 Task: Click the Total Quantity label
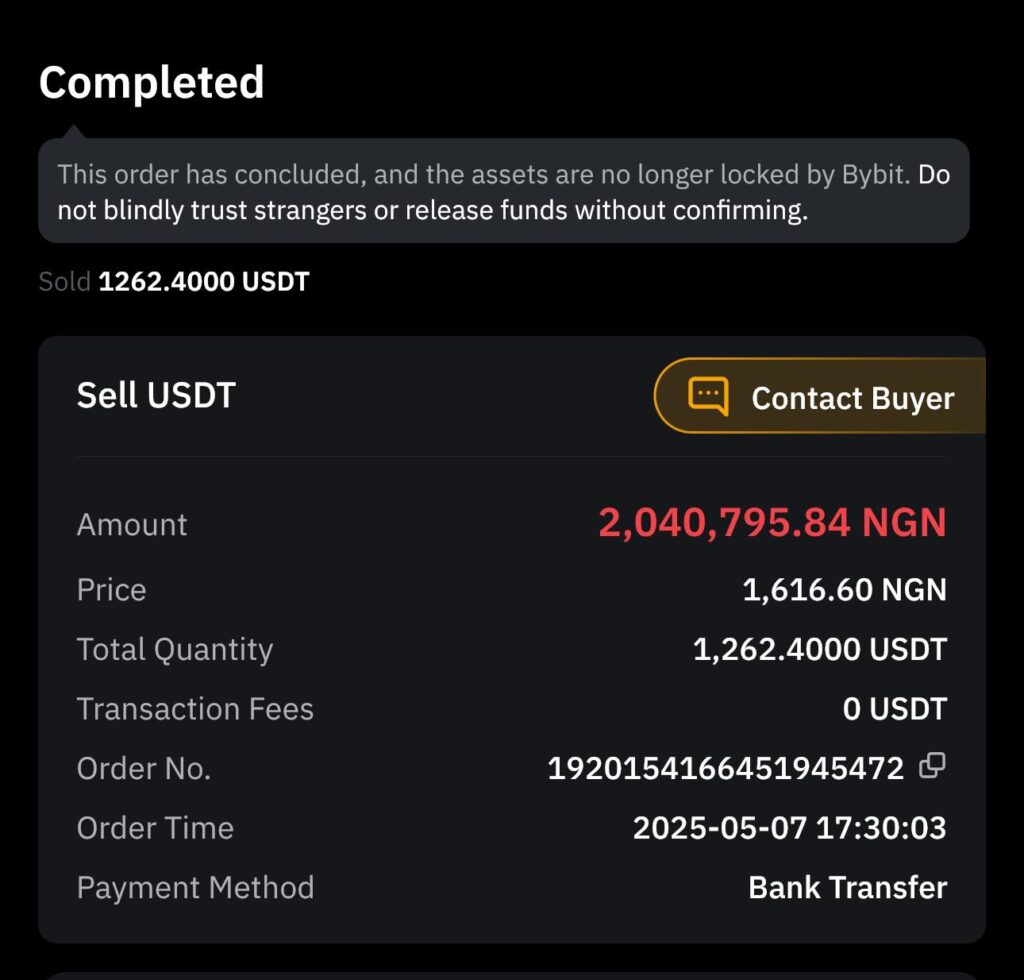pyautogui.click(x=175, y=649)
